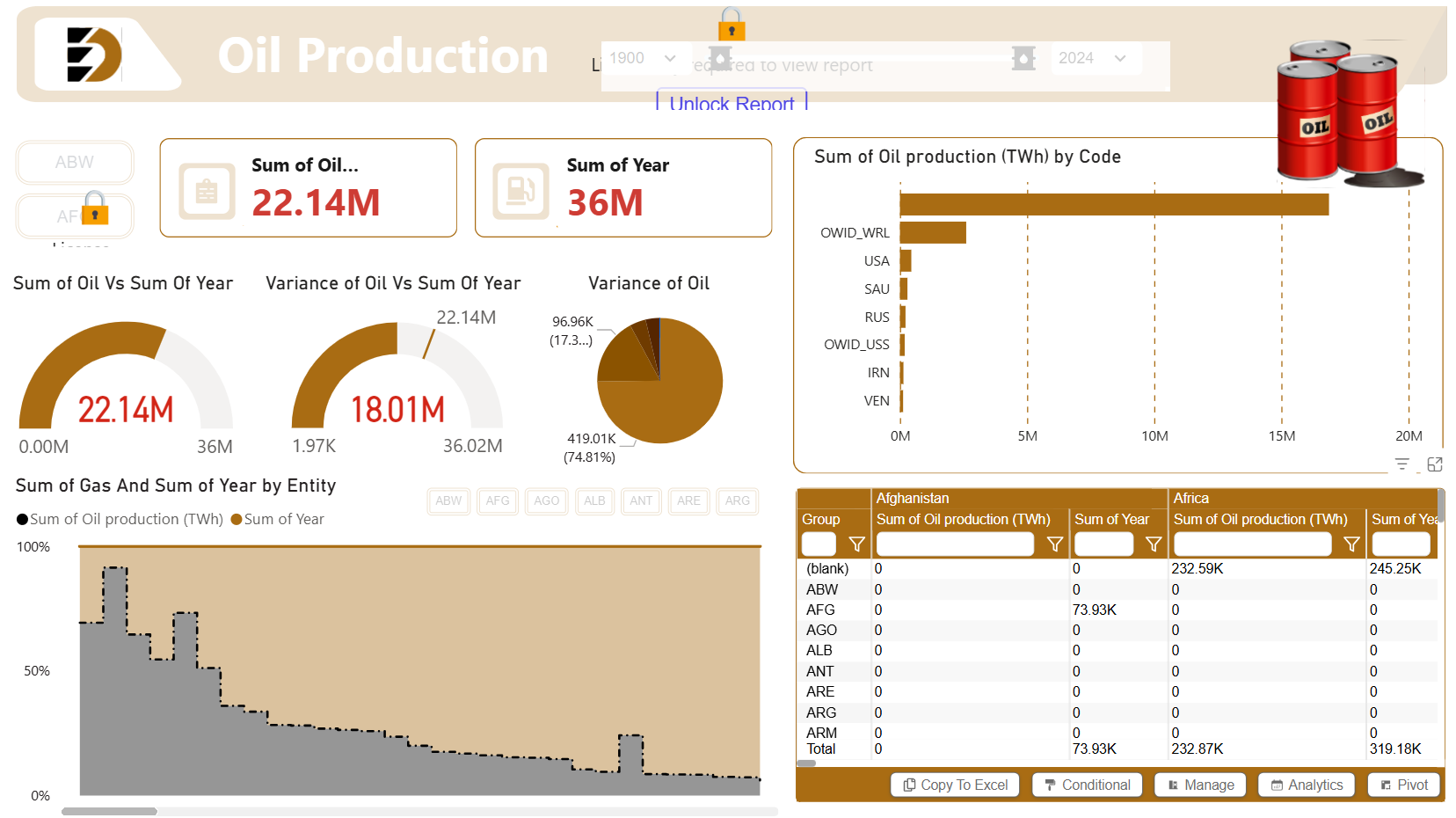Click the 18.01M variance gauge value

point(397,410)
